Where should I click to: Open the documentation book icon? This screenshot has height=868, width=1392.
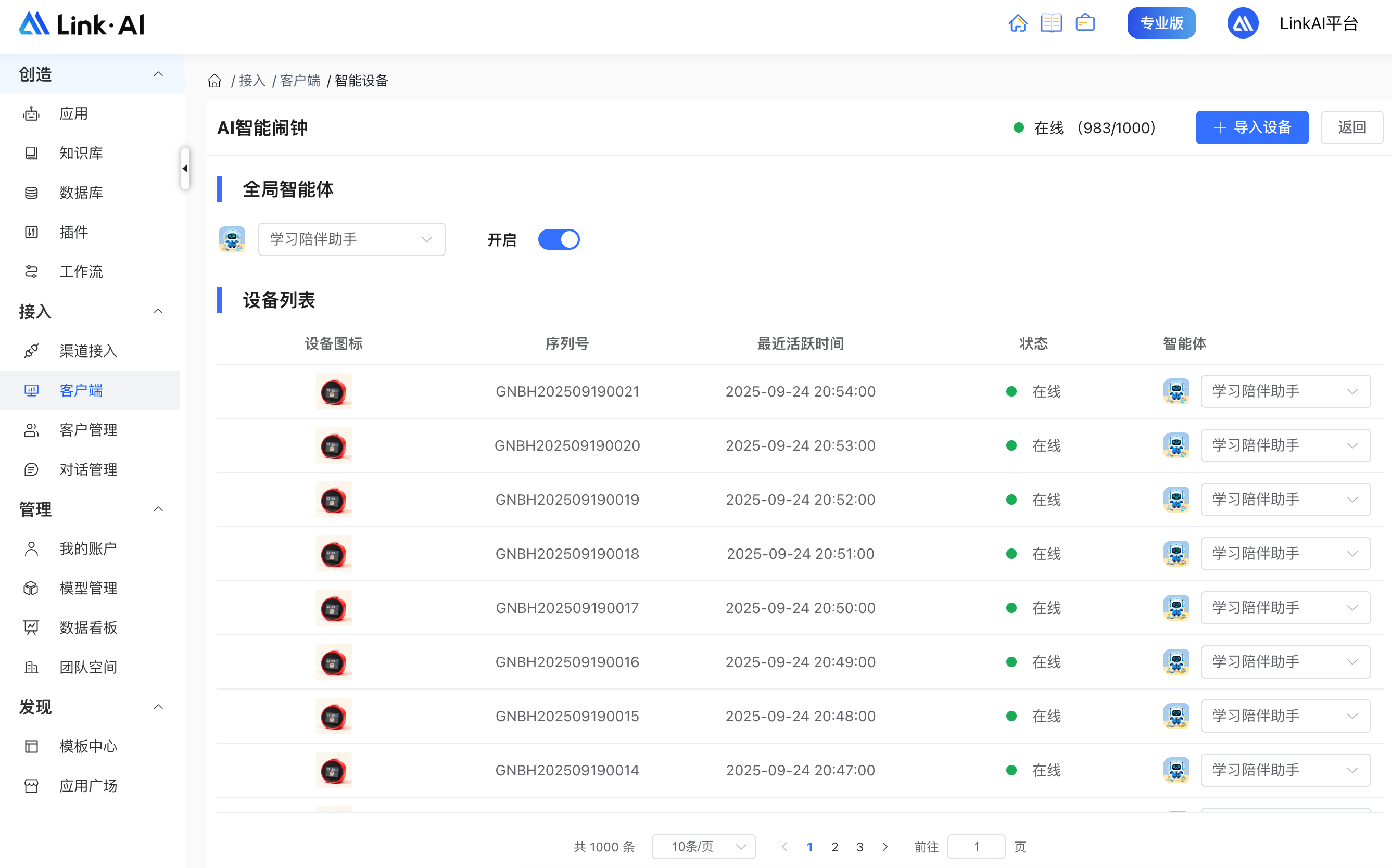[1051, 23]
